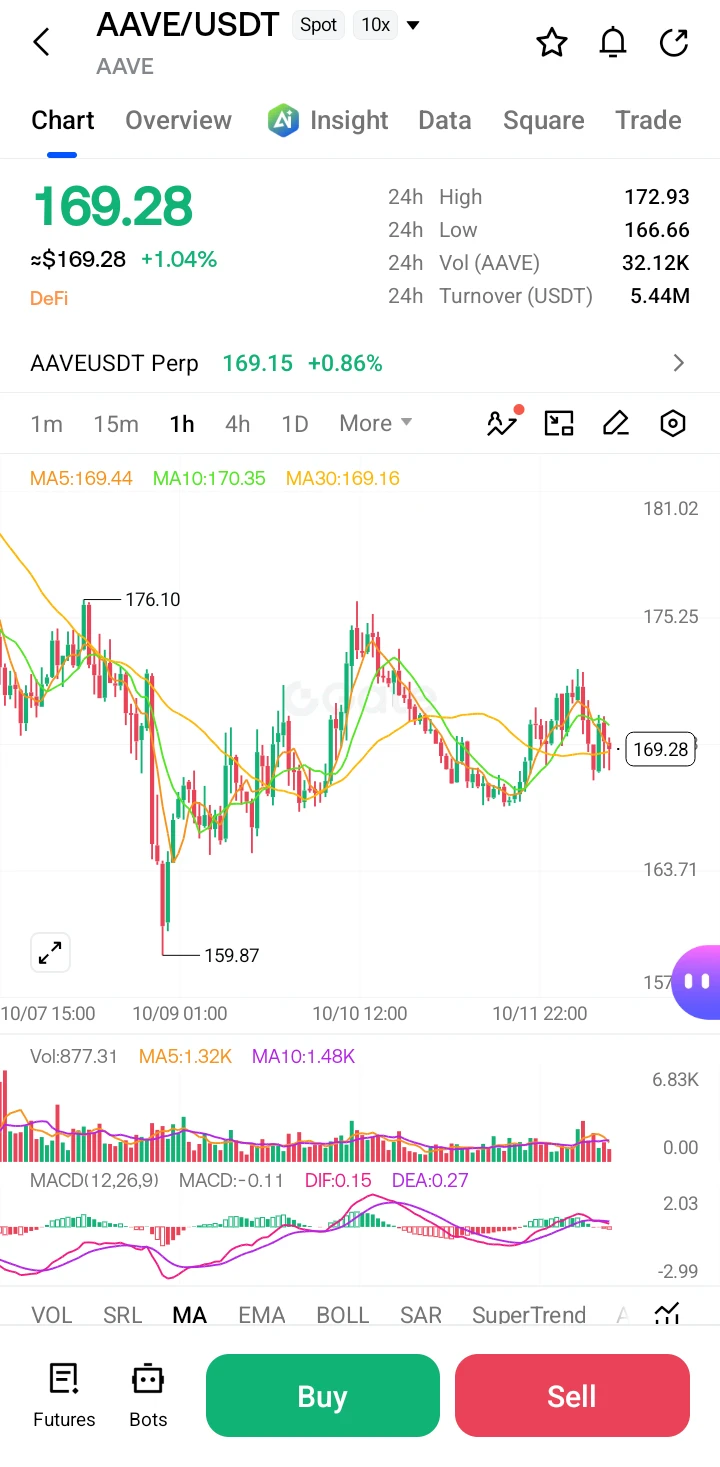Enable the SRL indicator
The image size is (720, 1467).
(x=123, y=1315)
